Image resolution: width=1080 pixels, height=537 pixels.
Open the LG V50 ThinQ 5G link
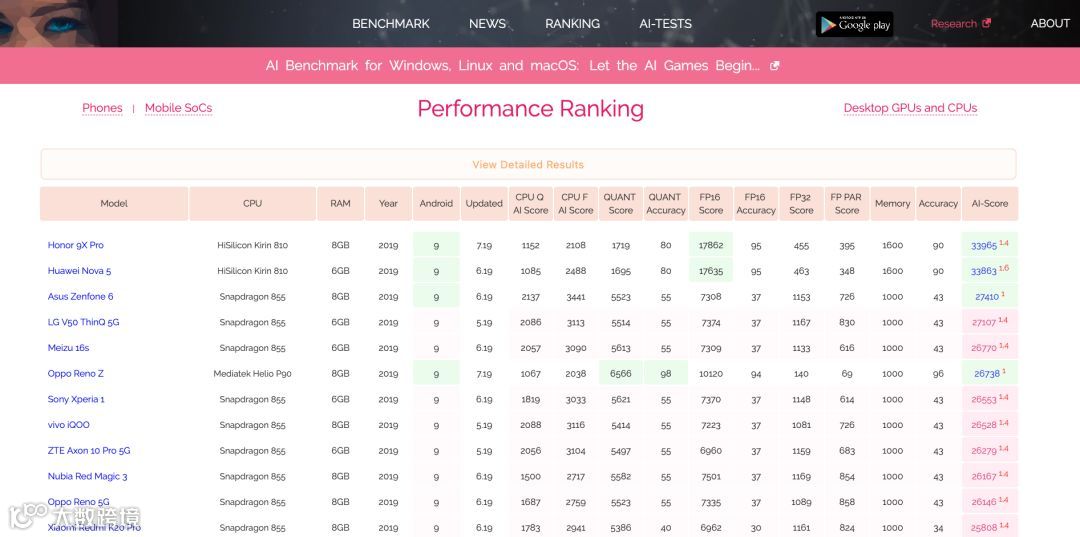pos(83,322)
